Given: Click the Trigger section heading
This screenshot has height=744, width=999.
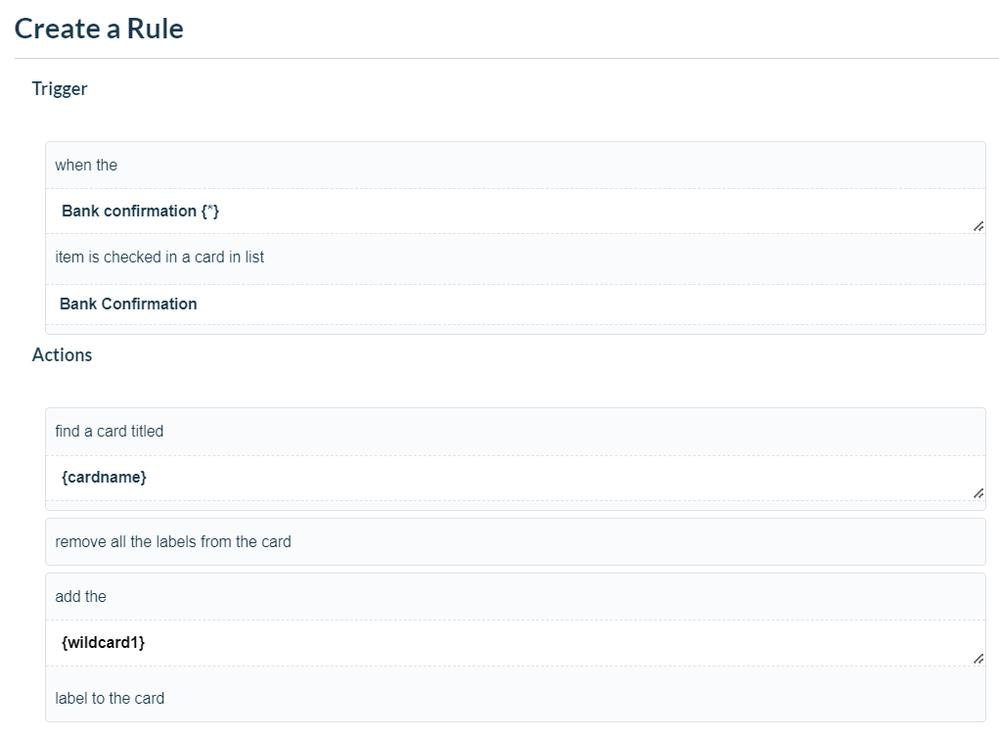Looking at the screenshot, I should (x=58, y=89).
